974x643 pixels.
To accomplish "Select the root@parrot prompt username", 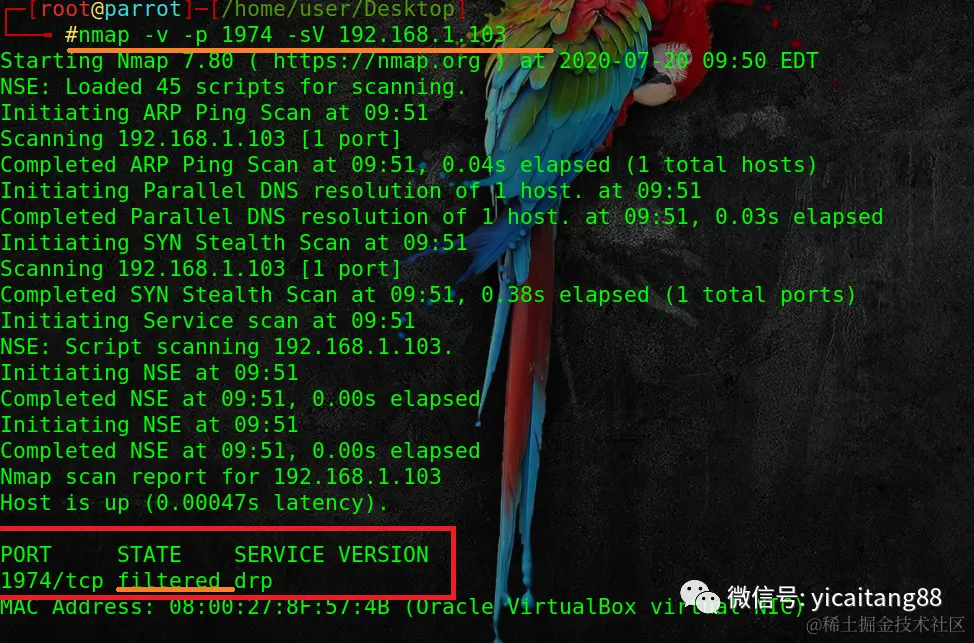I will point(111,9).
